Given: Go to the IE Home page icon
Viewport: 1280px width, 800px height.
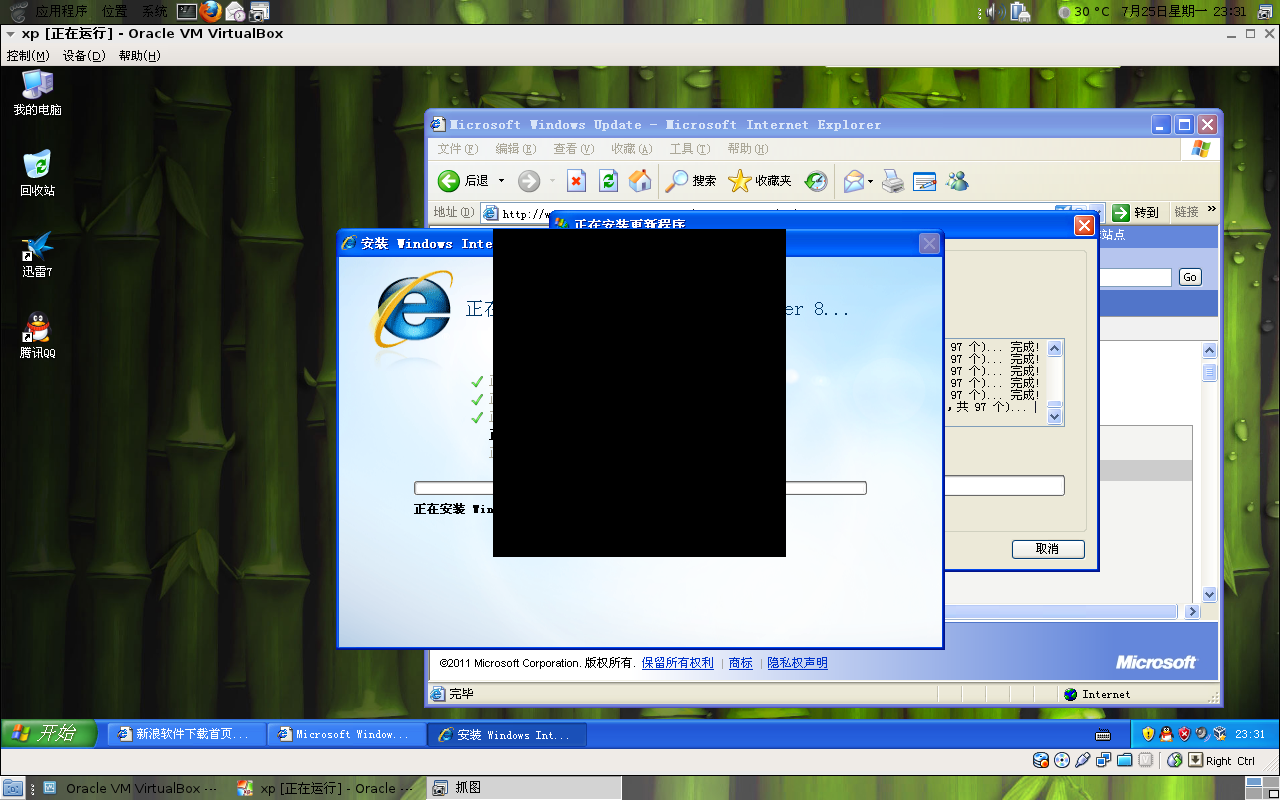Looking at the screenshot, I should pyautogui.click(x=640, y=181).
